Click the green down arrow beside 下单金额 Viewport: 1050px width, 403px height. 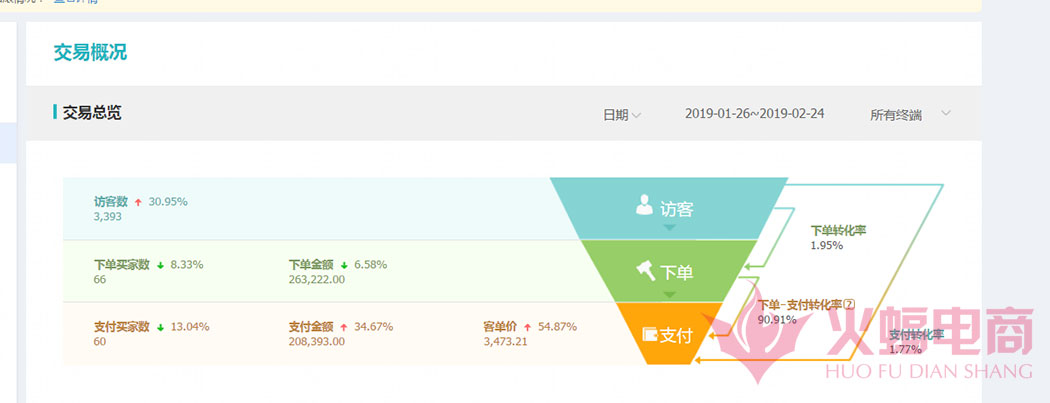coord(344,265)
